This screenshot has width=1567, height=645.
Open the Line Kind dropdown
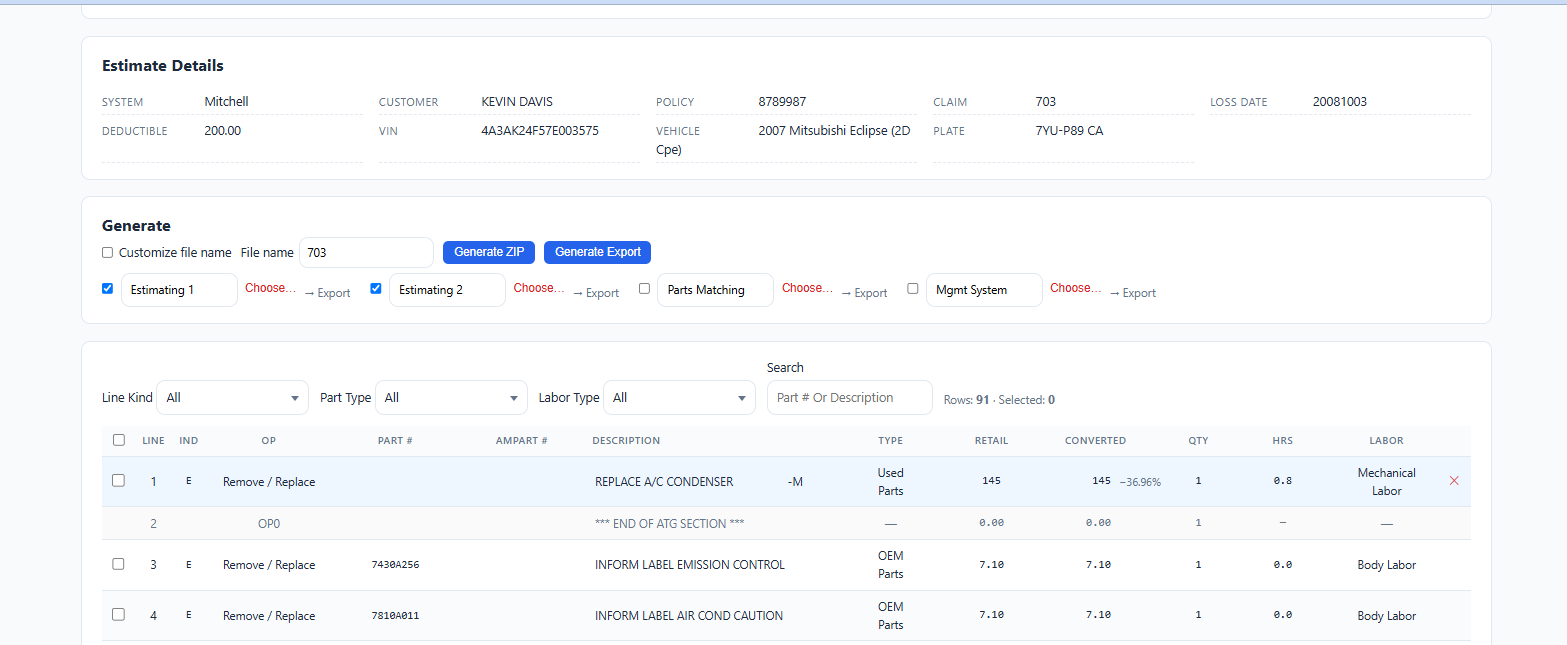coord(233,397)
